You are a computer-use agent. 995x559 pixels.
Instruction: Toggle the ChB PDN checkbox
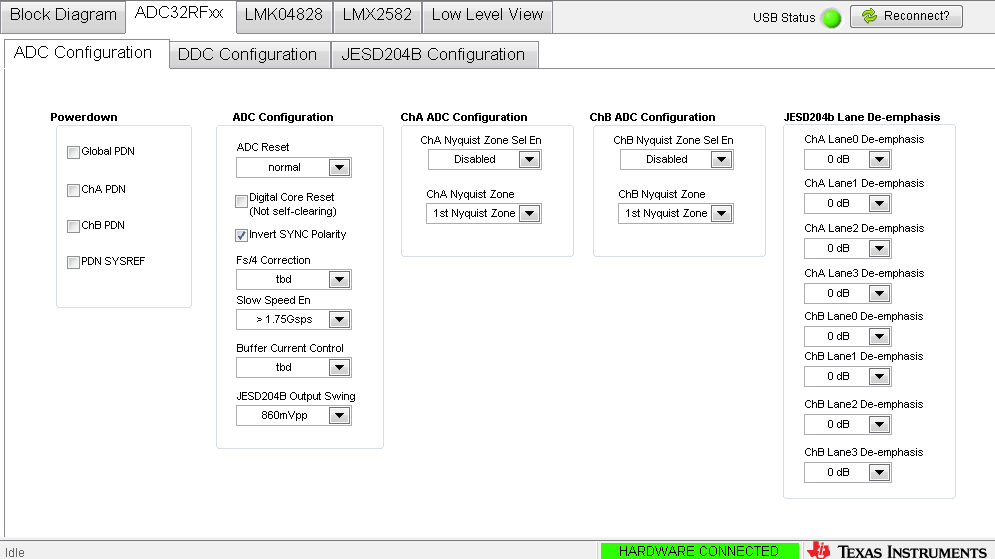pyautogui.click(x=73, y=227)
